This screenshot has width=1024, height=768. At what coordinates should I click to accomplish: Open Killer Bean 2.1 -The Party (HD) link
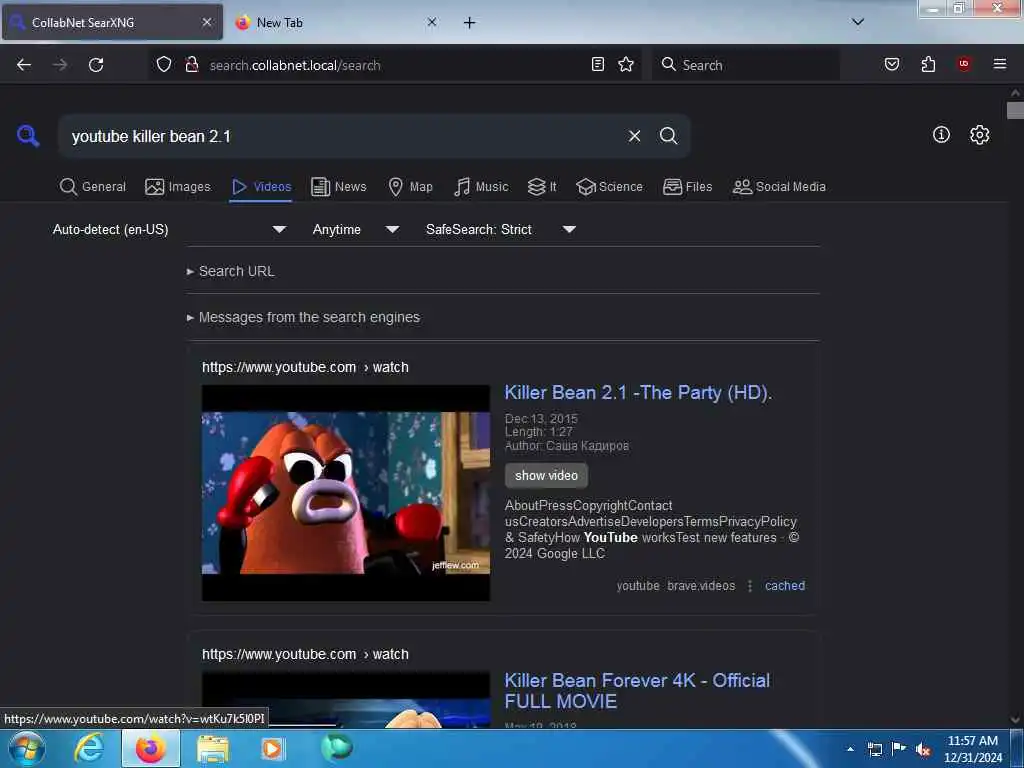638,392
